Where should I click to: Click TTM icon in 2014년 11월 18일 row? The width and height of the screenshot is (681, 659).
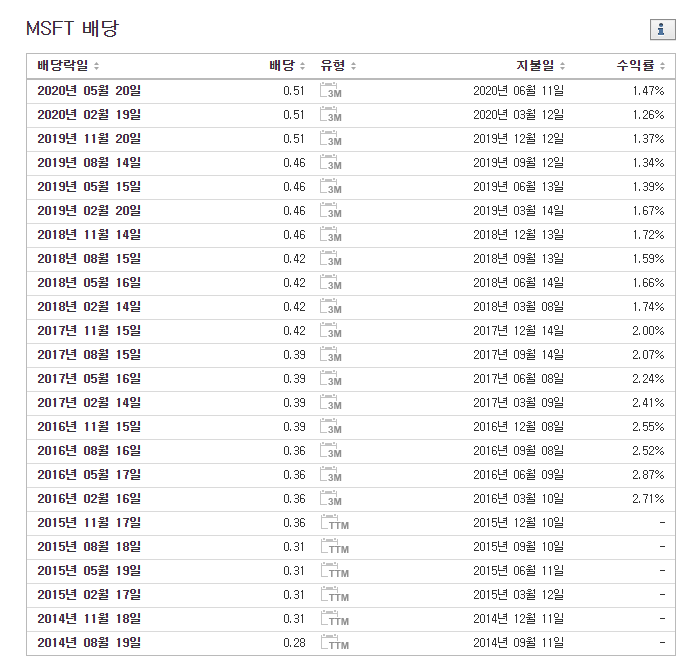click(335, 619)
